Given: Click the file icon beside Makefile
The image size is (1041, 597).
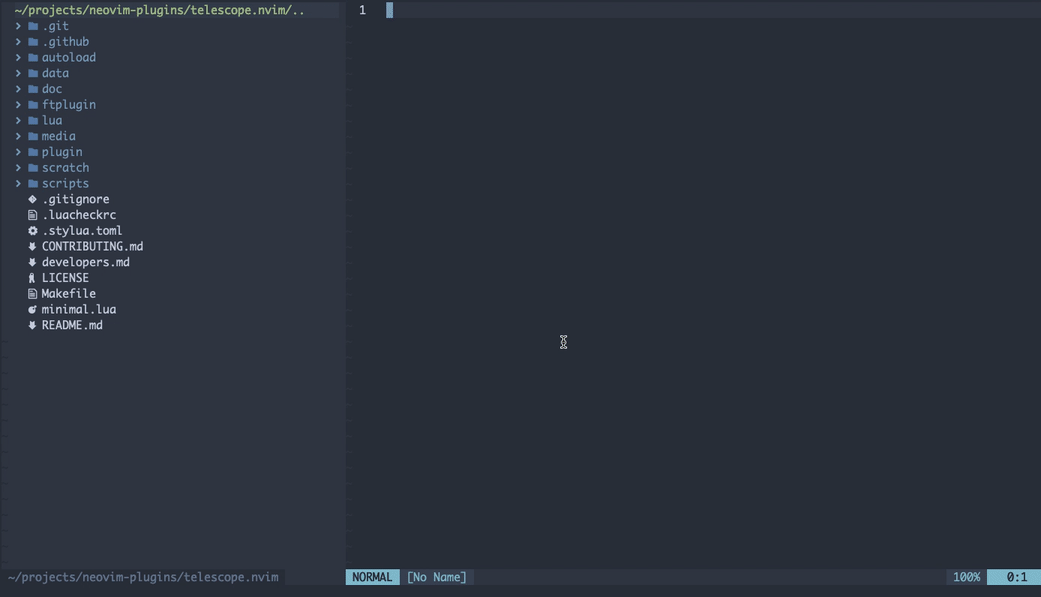Looking at the screenshot, I should (32, 294).
